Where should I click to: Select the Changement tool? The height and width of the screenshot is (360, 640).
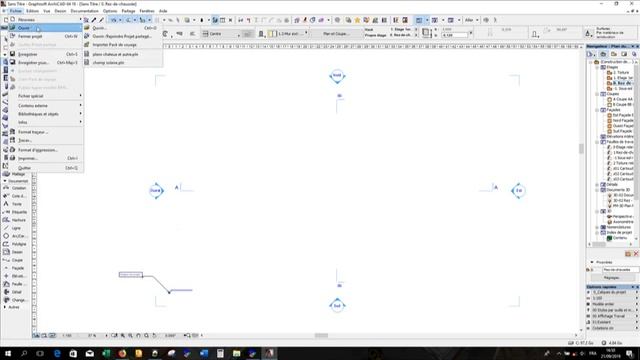[16, 300]
